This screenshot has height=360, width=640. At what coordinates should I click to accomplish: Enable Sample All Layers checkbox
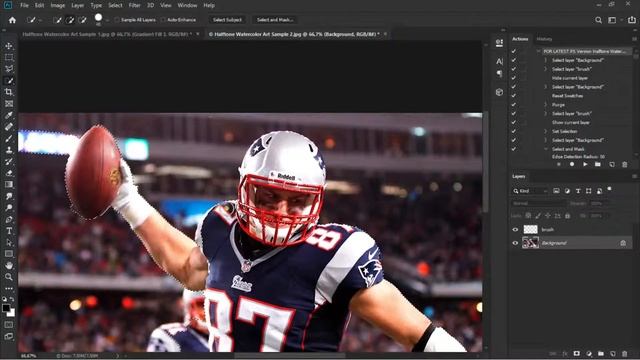tap(117, 20)
